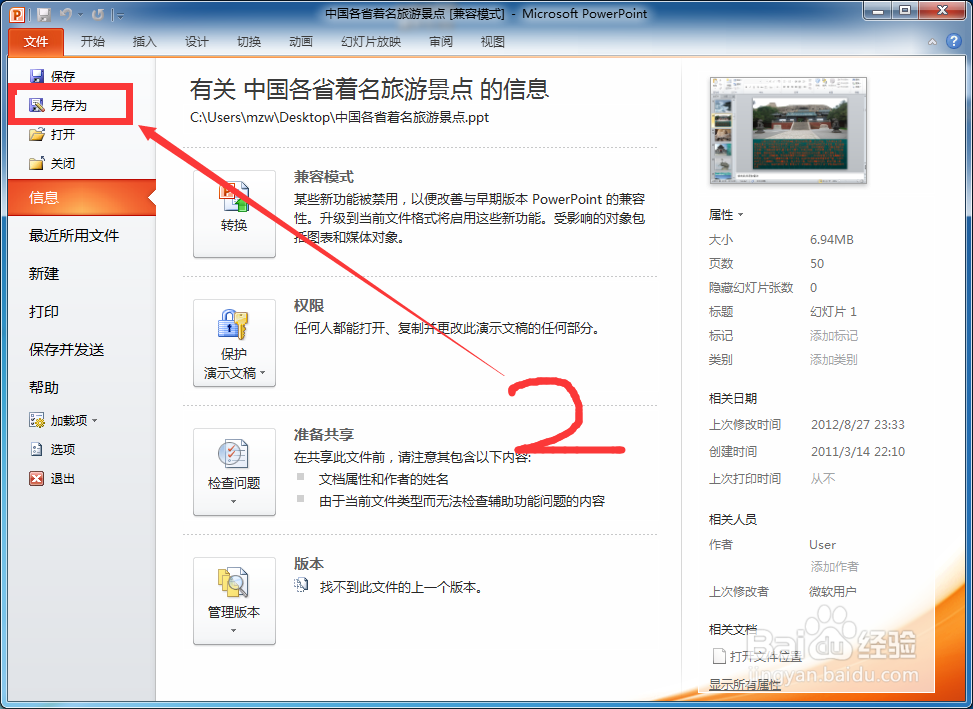Click the Redo arrow in quick access toolbar
973x709 pixels.
pyautogui.click(x=98, y=14)
